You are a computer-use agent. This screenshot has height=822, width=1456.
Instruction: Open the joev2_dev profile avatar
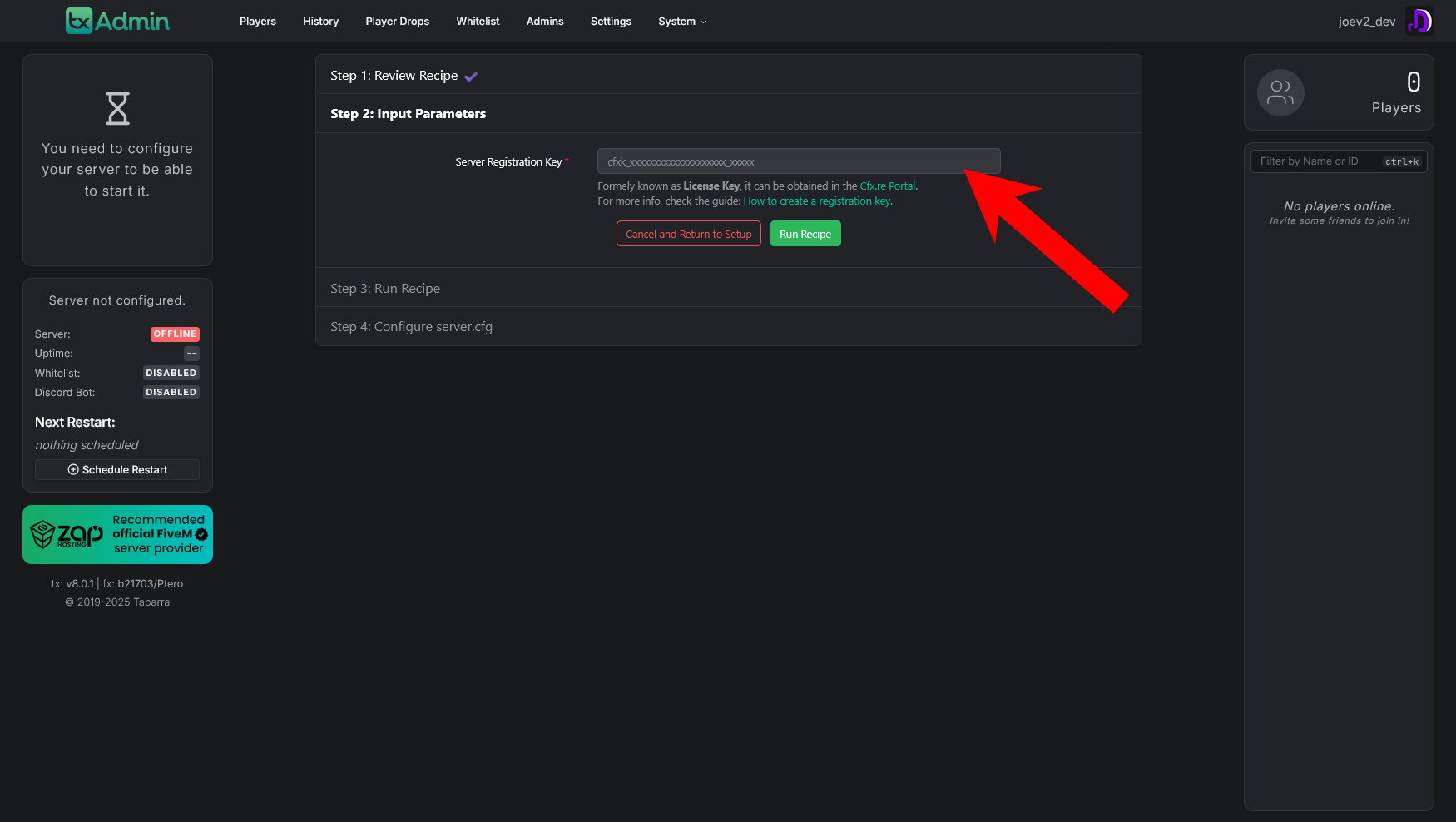[1419, 21]
